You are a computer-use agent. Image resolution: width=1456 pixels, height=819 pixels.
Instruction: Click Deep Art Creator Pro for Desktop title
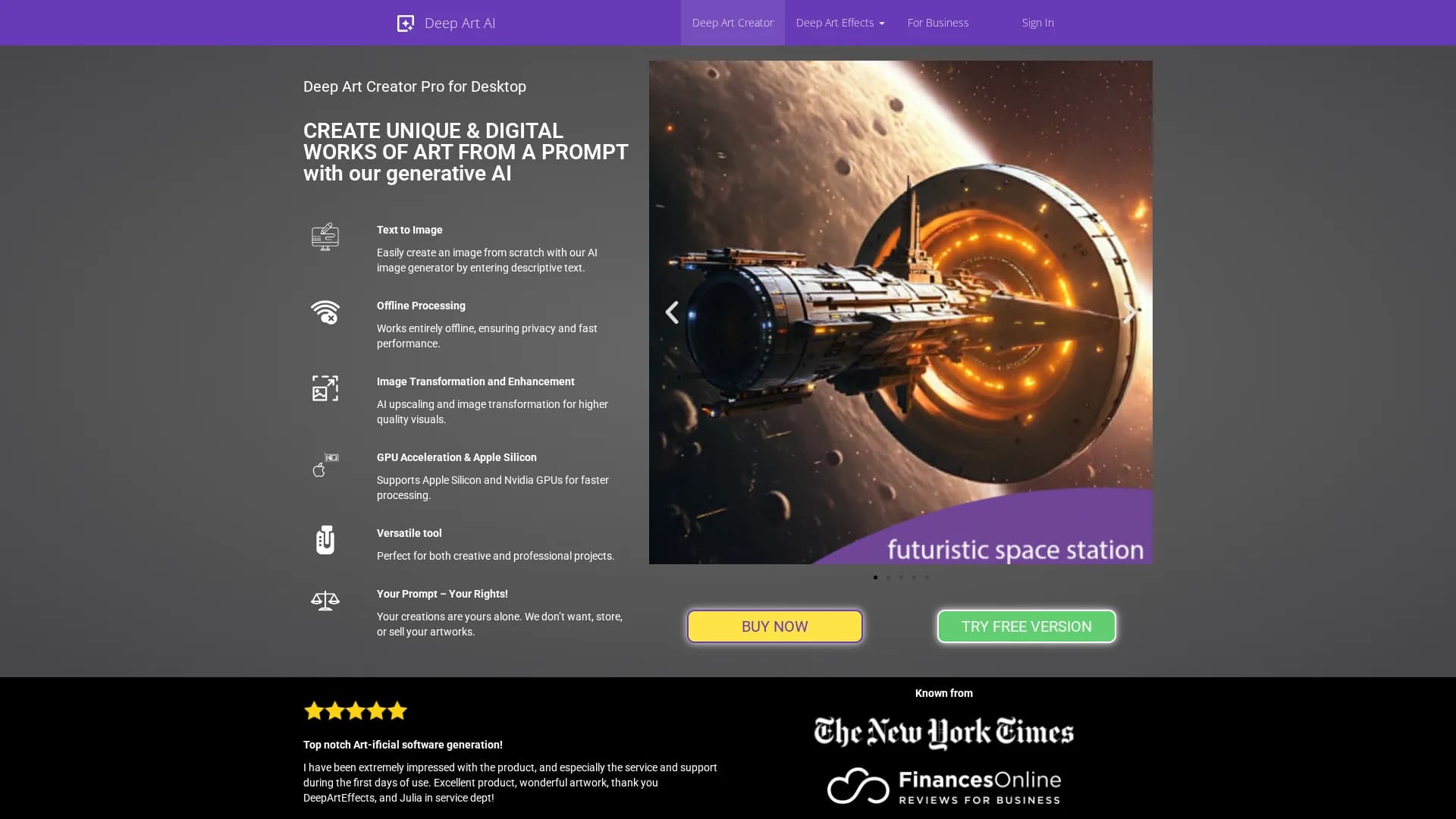pyautogui.click(x=415, y=86)
